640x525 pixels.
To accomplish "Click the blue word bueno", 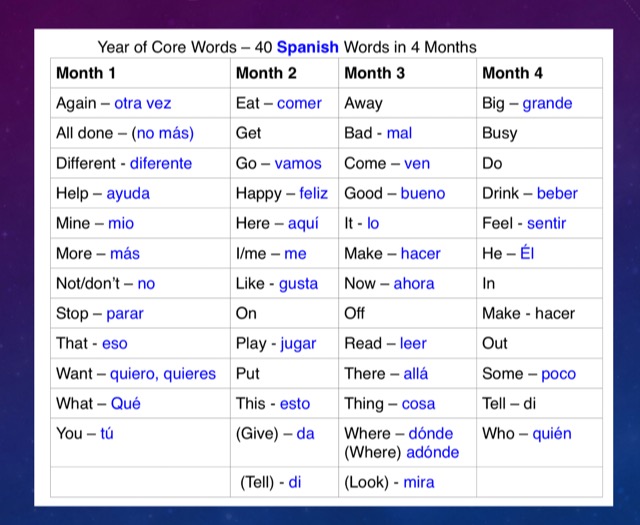I will tap(423, 193).
